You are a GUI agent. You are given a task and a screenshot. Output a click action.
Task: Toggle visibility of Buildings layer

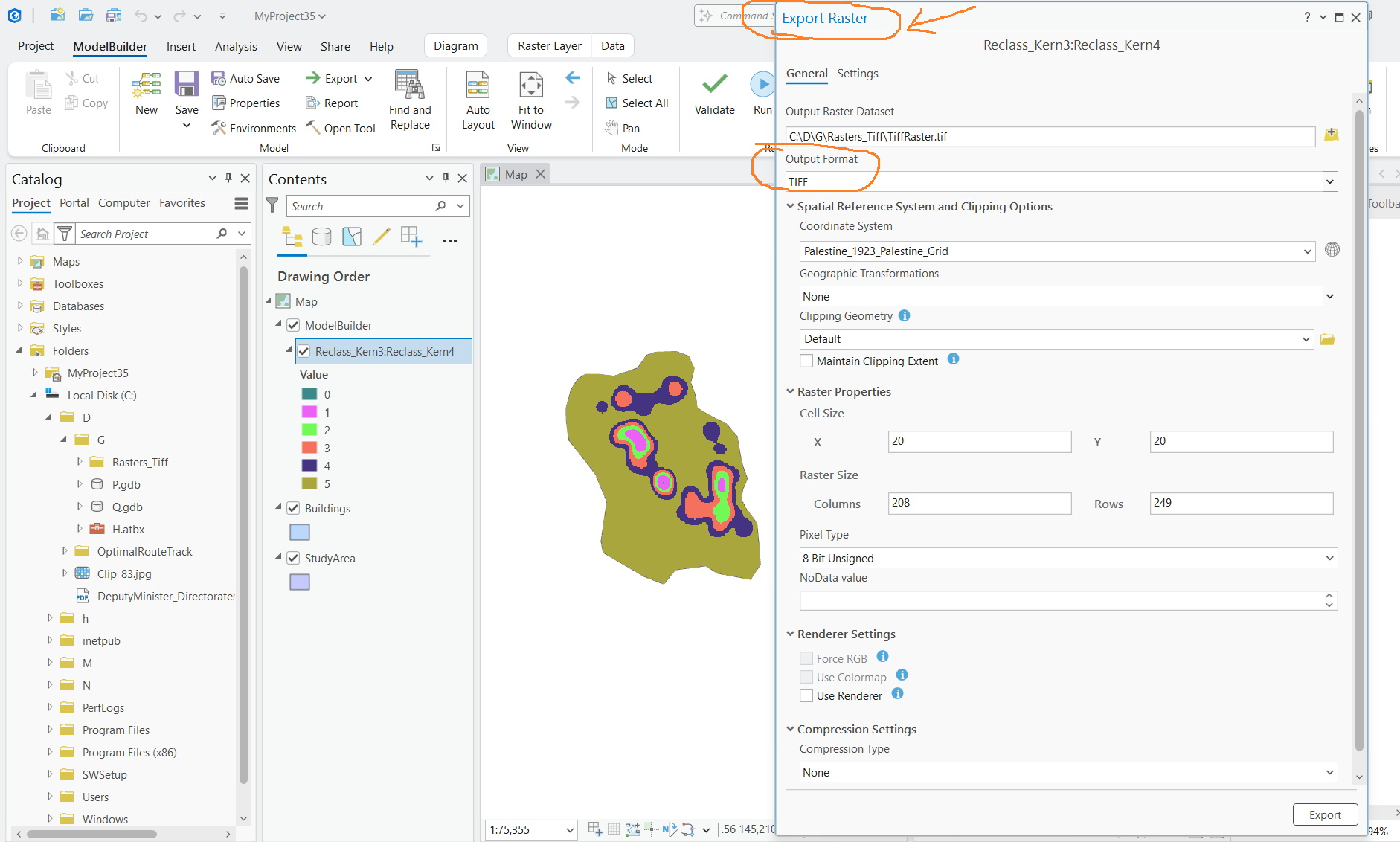coord(293,508)
